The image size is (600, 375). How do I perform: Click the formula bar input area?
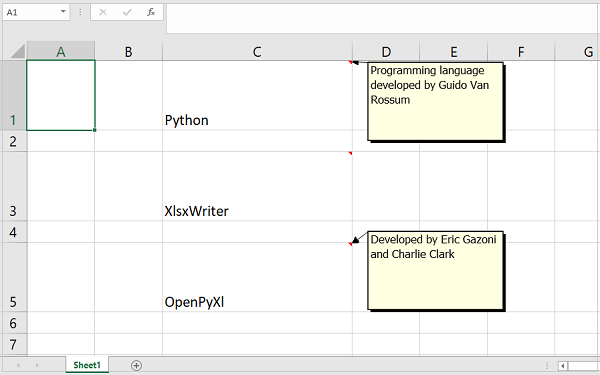point(383,18)
